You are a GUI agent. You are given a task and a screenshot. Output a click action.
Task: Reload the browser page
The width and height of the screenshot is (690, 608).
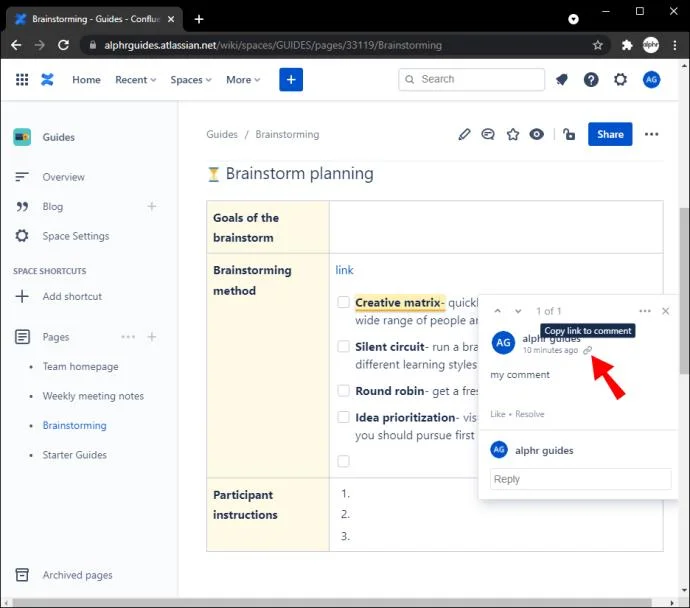click(x=63, y=45)
